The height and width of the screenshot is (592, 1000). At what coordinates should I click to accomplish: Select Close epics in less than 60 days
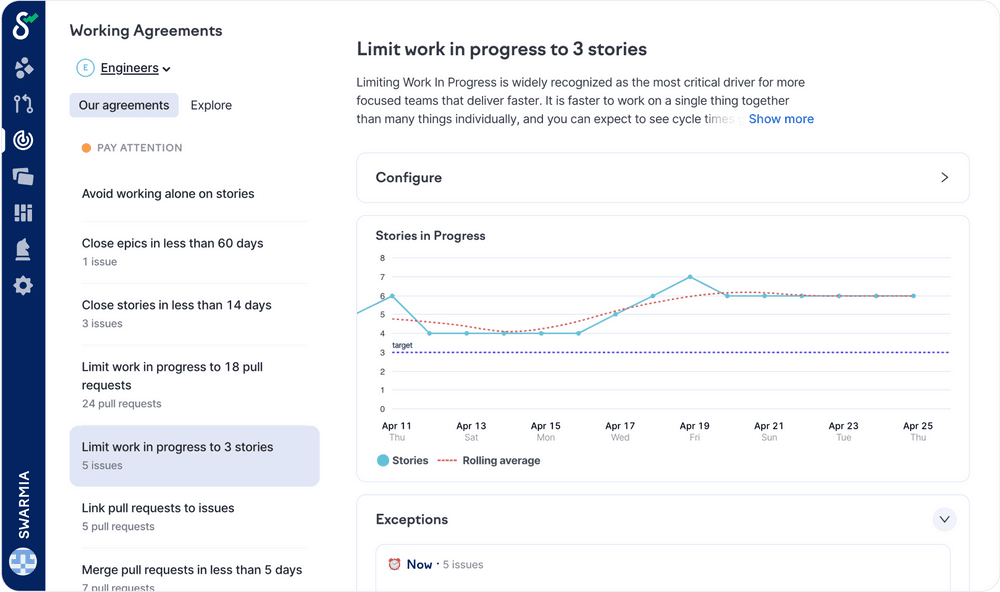(172, 243)
